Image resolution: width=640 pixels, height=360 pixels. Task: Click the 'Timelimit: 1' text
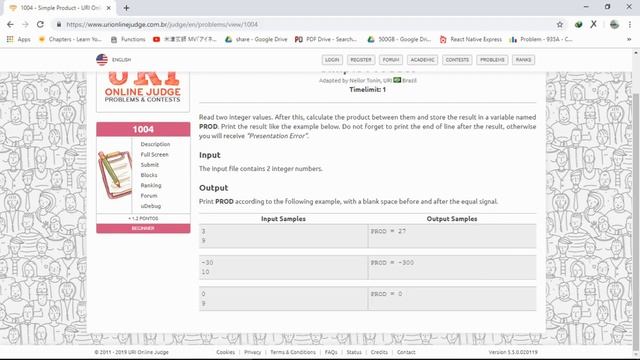(367, 89)
